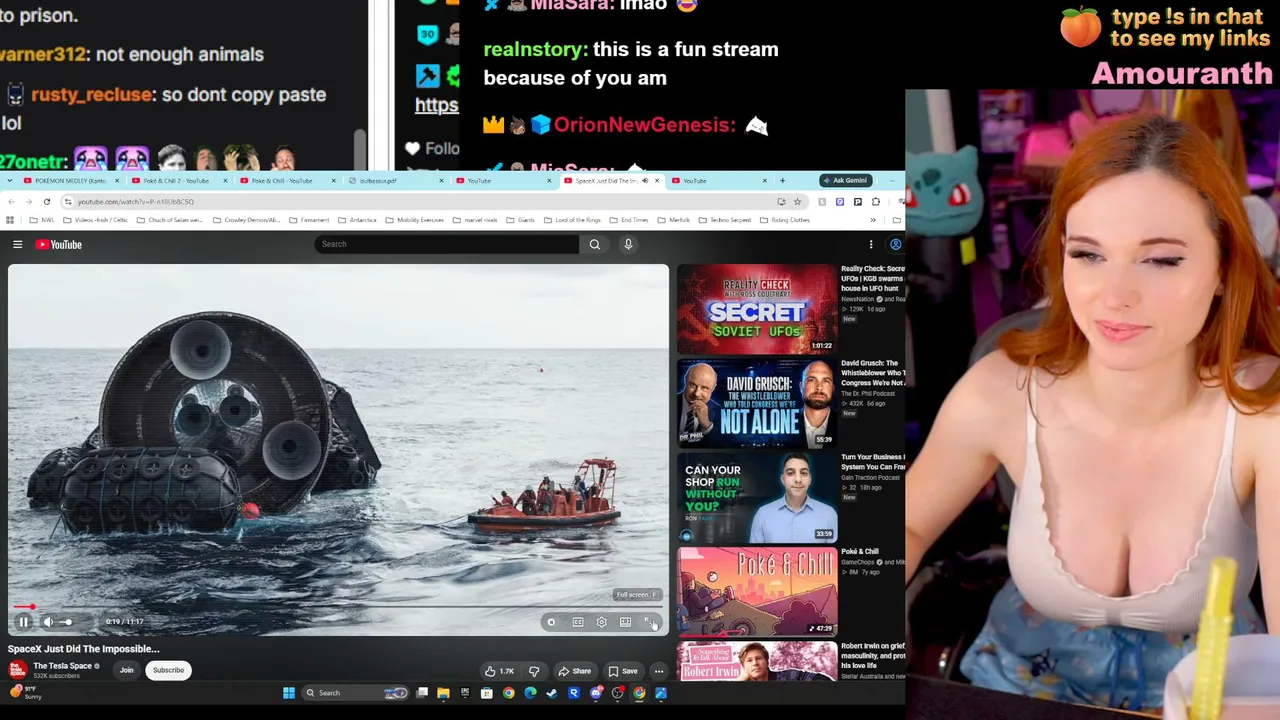
Task: Open Microsoft Edge from the taskbar
Action: click(x=530, y=693)
